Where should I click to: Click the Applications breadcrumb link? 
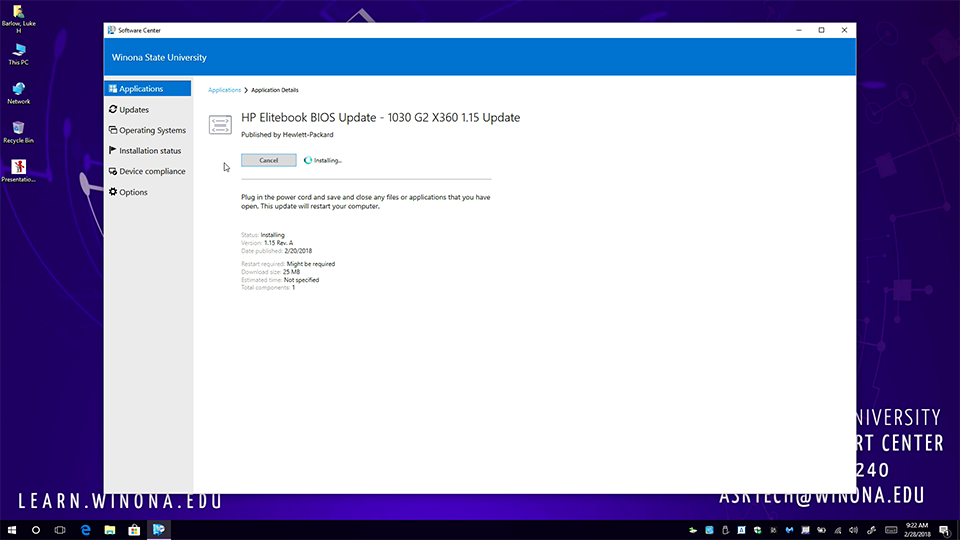[224, 90]
